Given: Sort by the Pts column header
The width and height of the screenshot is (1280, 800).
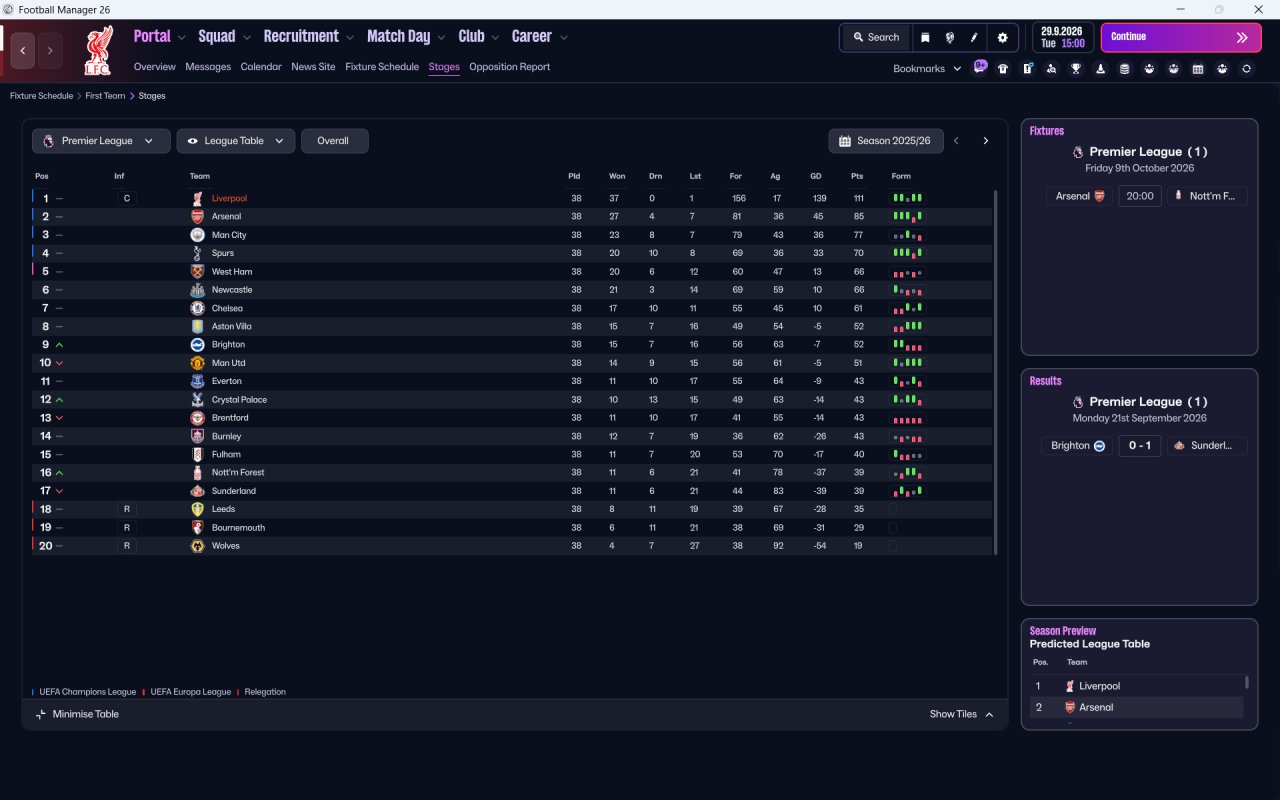Looking at the screenshot, I should pyautogui.click(x=857, y=176).
